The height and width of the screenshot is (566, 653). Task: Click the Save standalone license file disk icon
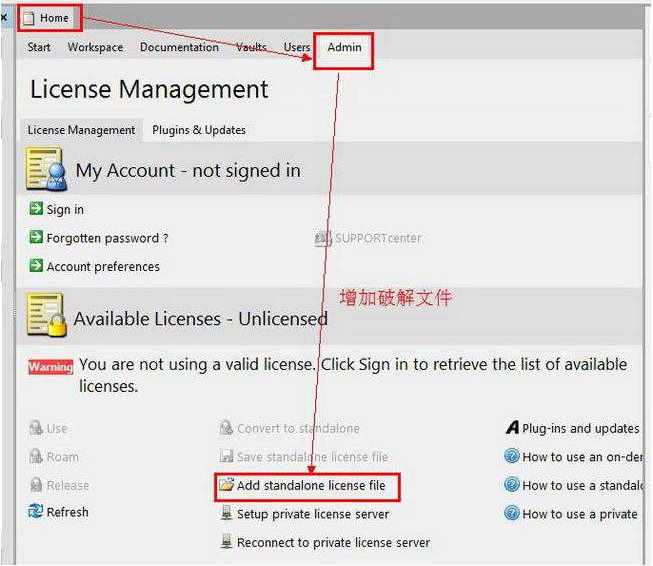[x=226, y=456]
